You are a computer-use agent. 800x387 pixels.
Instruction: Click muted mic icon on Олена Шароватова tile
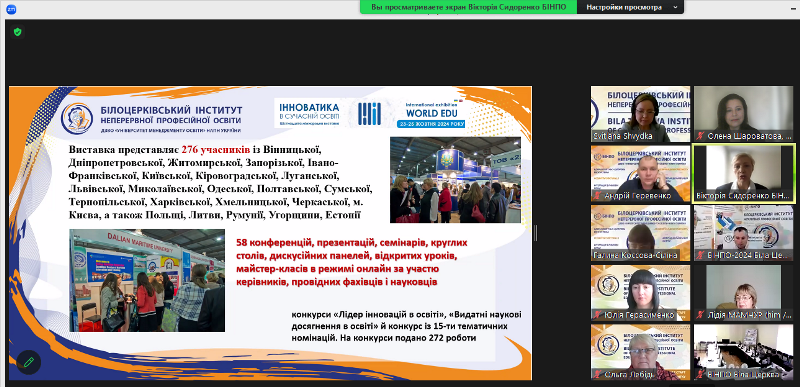click(701, 136)
